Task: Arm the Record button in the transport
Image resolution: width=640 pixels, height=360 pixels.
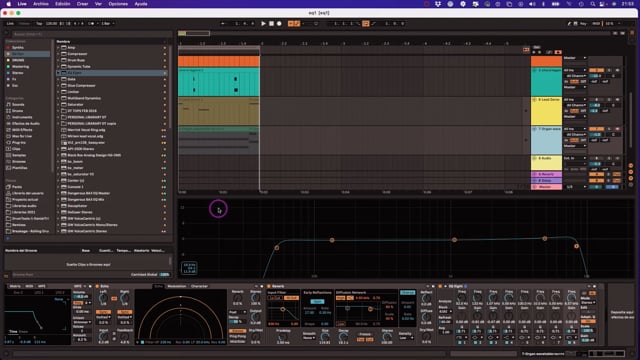Action: coord(279,24)
